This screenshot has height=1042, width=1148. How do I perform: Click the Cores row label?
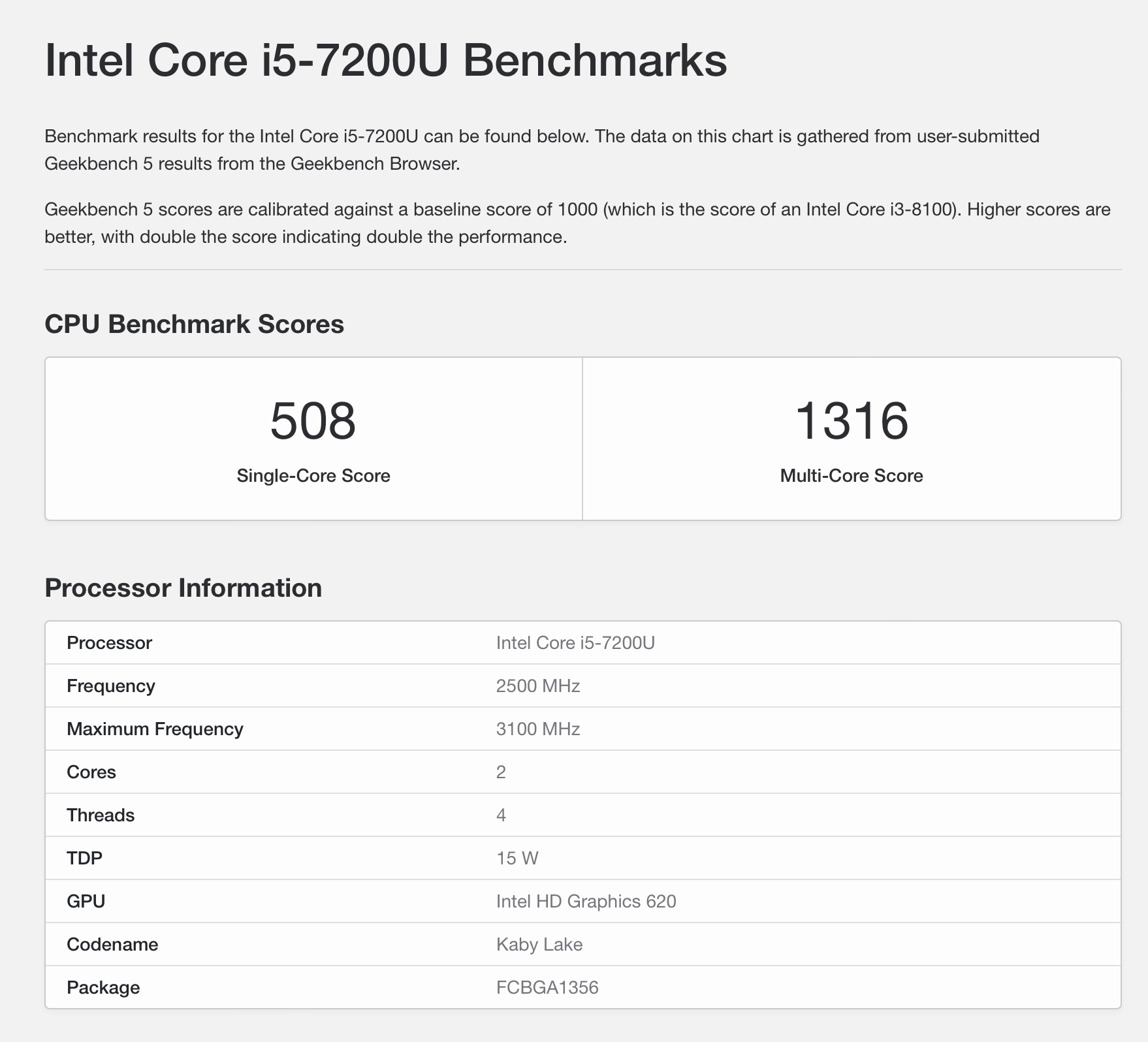[x=91, y=772]
